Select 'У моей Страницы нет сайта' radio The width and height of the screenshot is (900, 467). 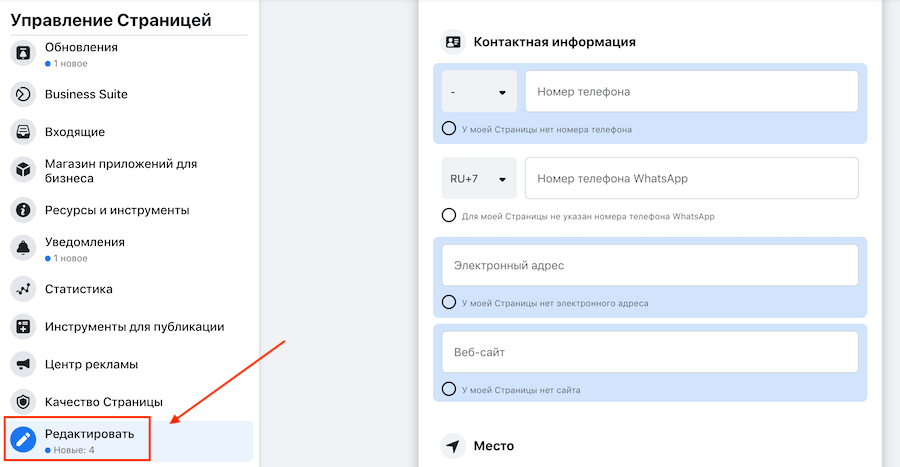coord(449,389)
